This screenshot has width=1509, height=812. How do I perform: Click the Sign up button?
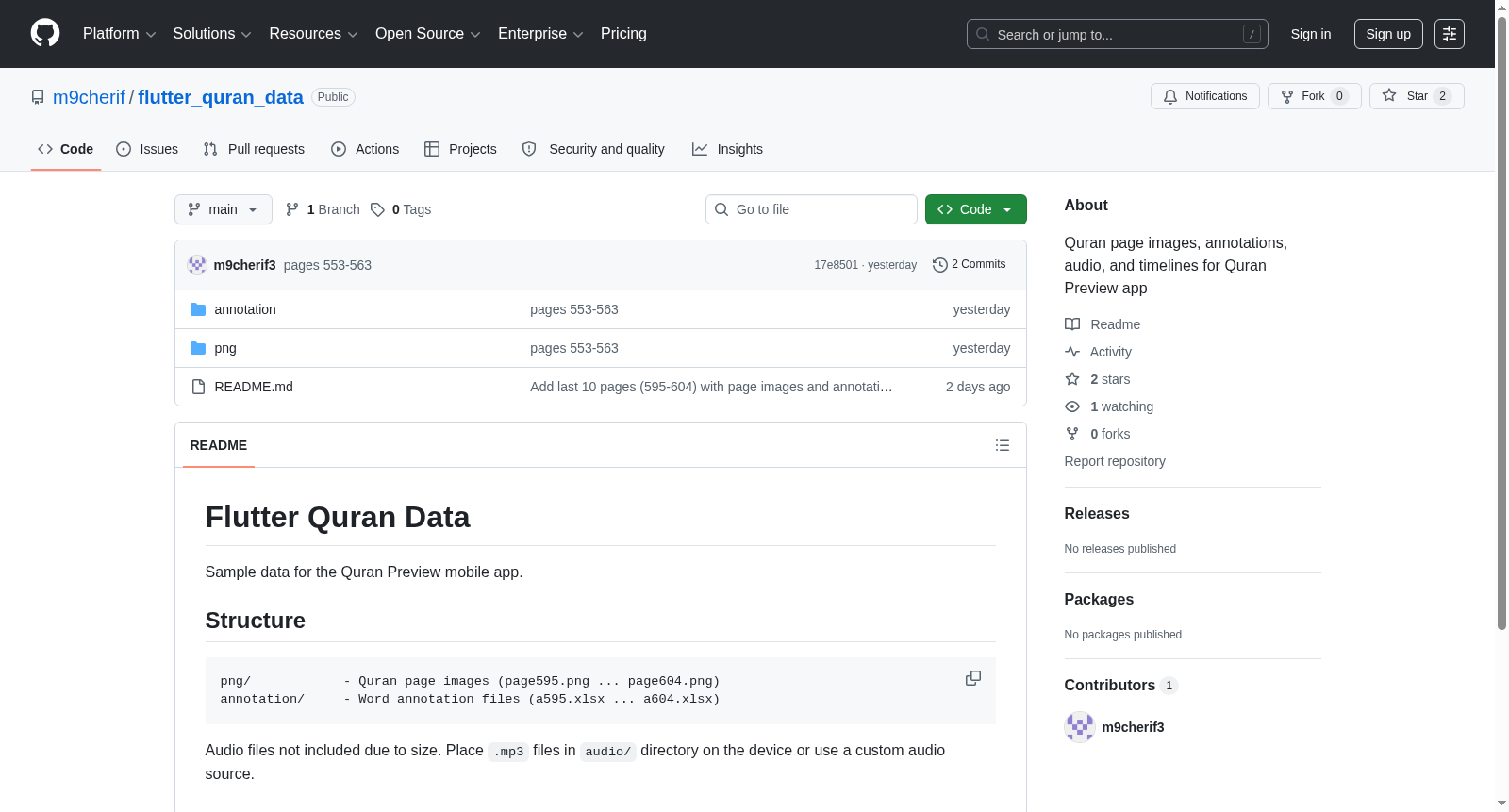pyautogui.click(x=1388, y=34)
